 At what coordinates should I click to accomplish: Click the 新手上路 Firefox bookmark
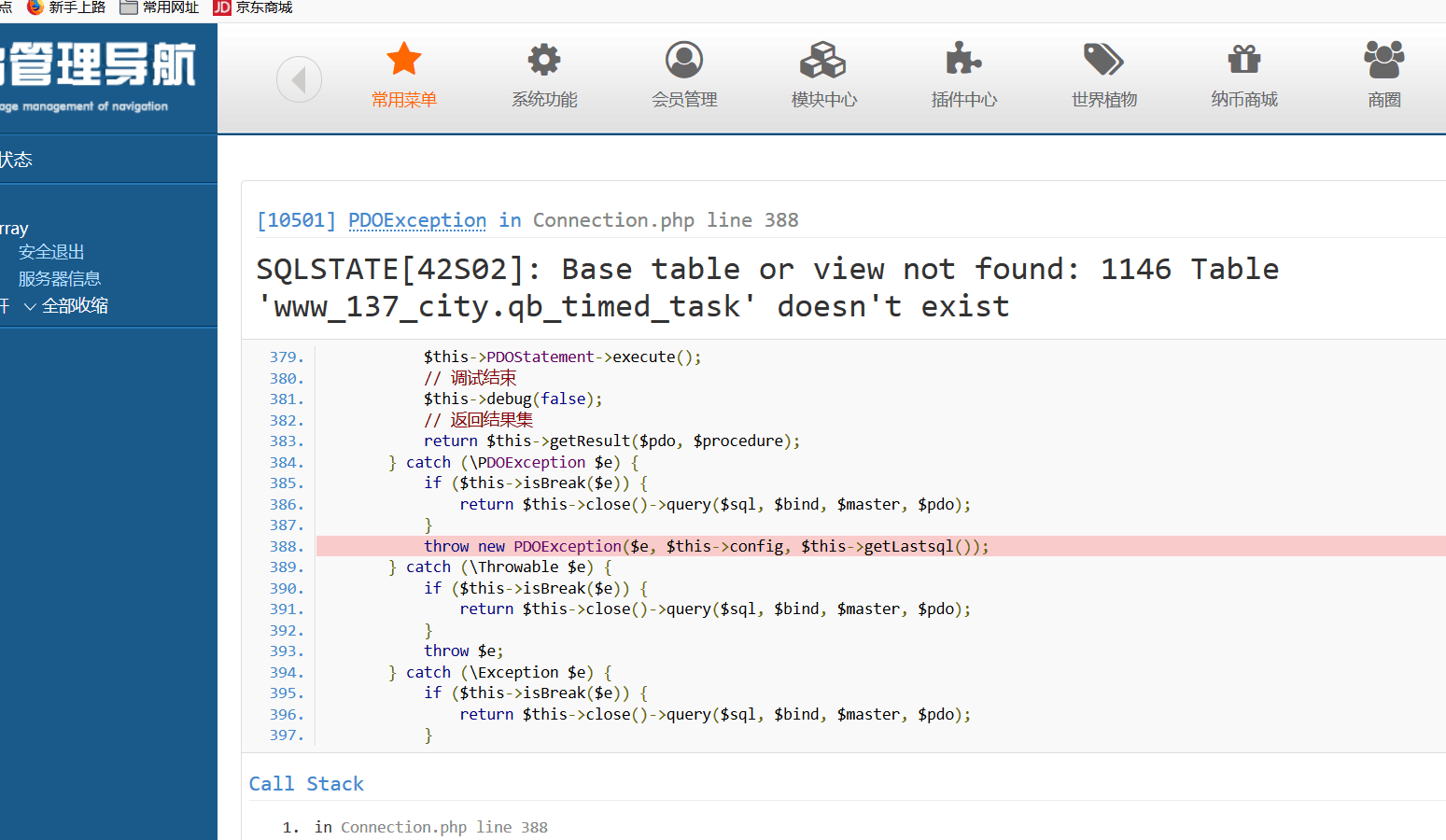point(66,7)
